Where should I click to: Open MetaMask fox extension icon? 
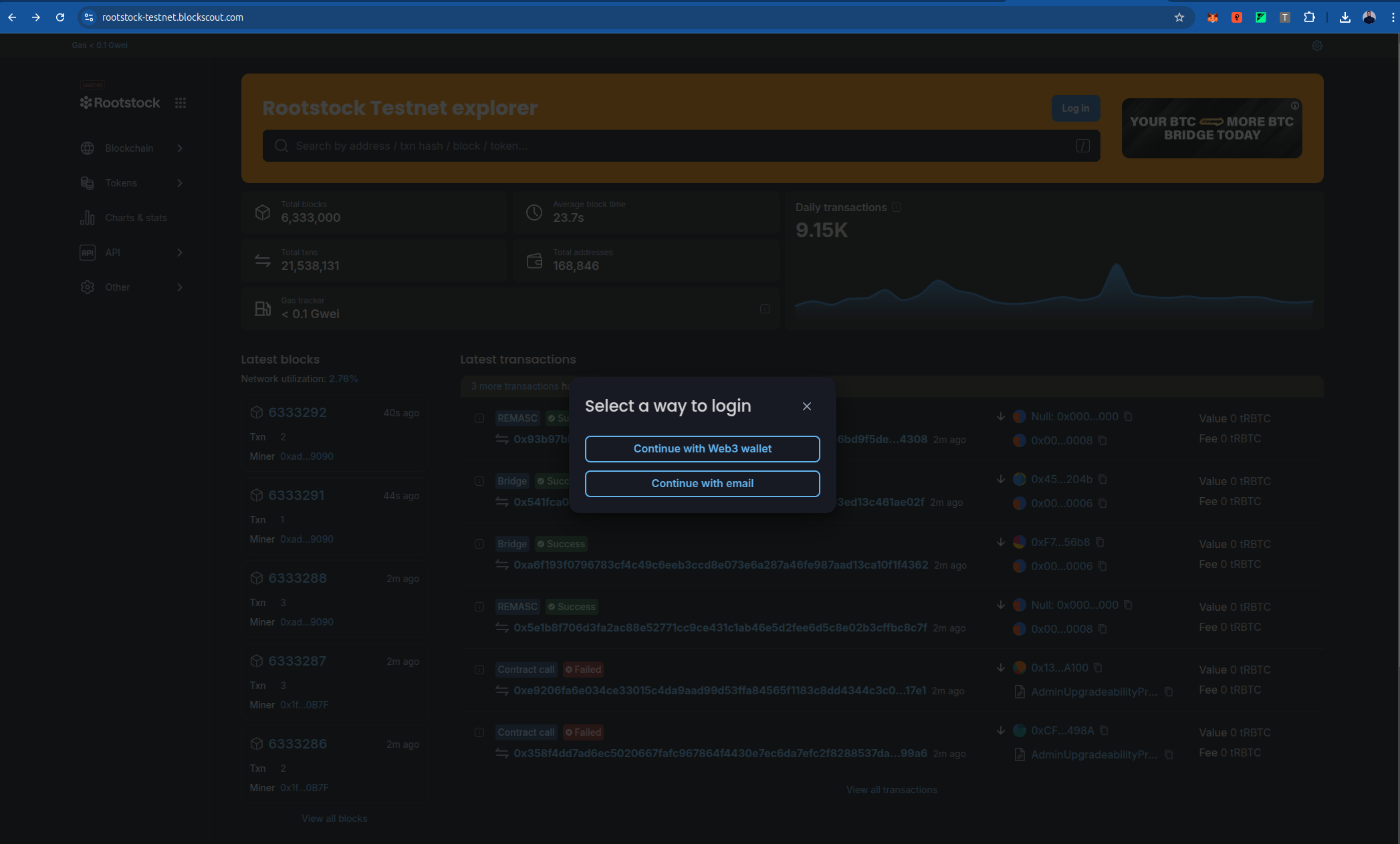[x=1212, y=17]
